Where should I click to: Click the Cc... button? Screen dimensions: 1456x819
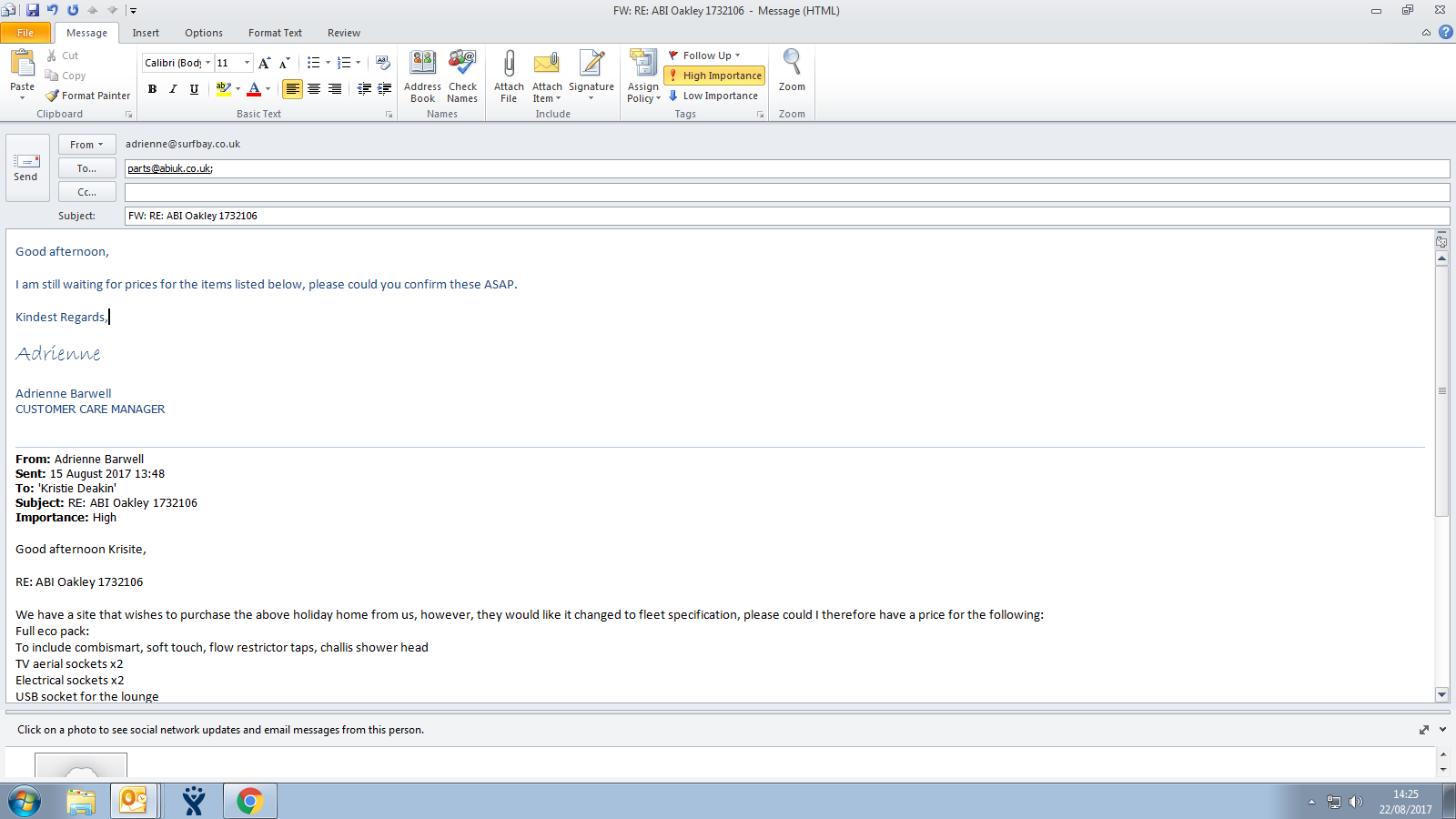tap(86, 192)
